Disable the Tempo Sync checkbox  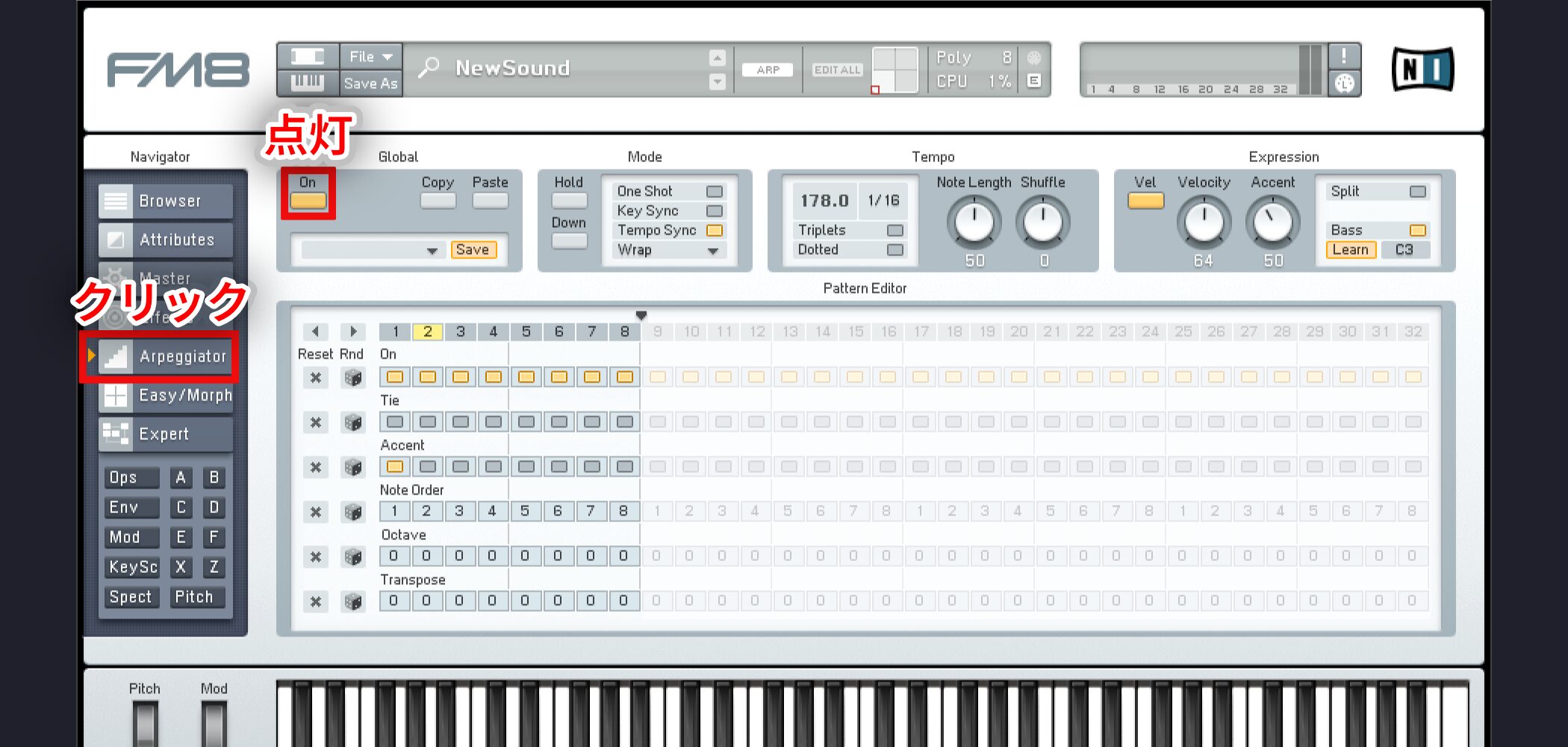point(715,230)
